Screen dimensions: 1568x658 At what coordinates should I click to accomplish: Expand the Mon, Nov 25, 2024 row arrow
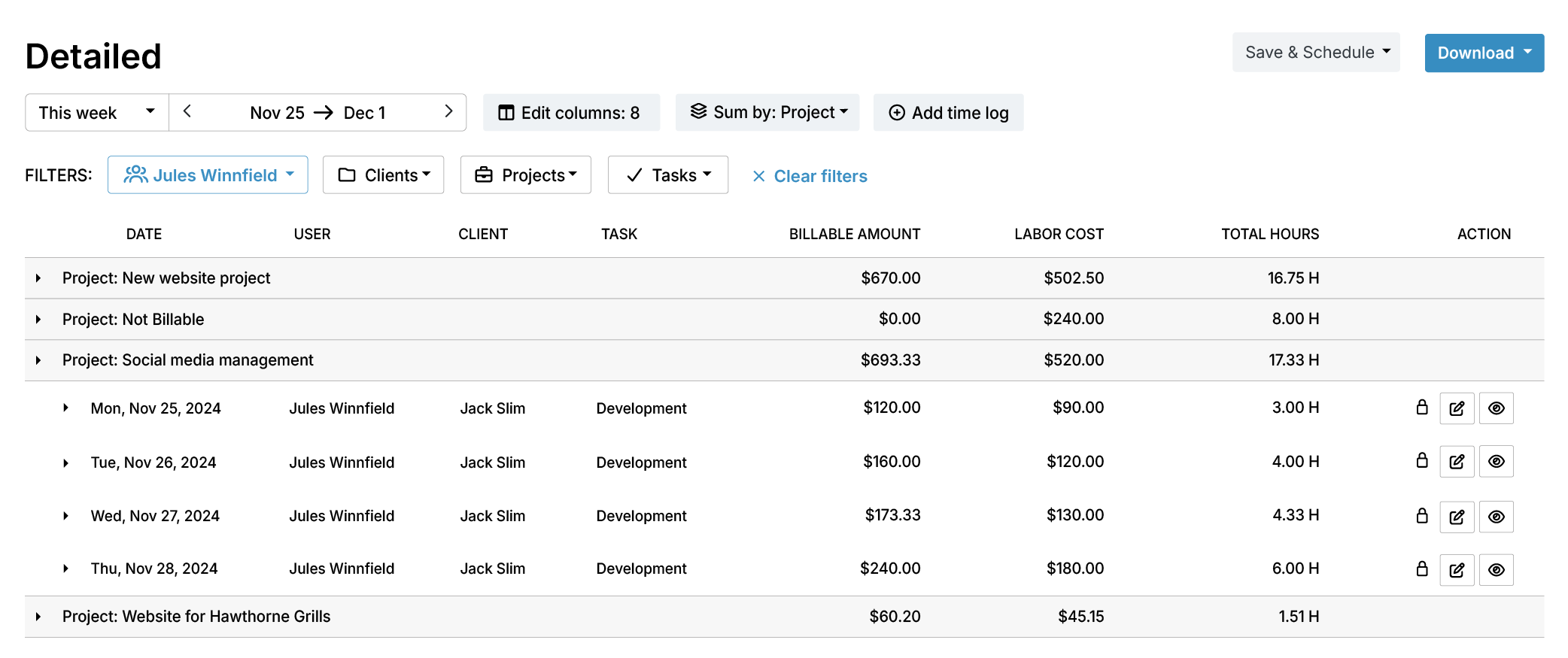[66, 408]
